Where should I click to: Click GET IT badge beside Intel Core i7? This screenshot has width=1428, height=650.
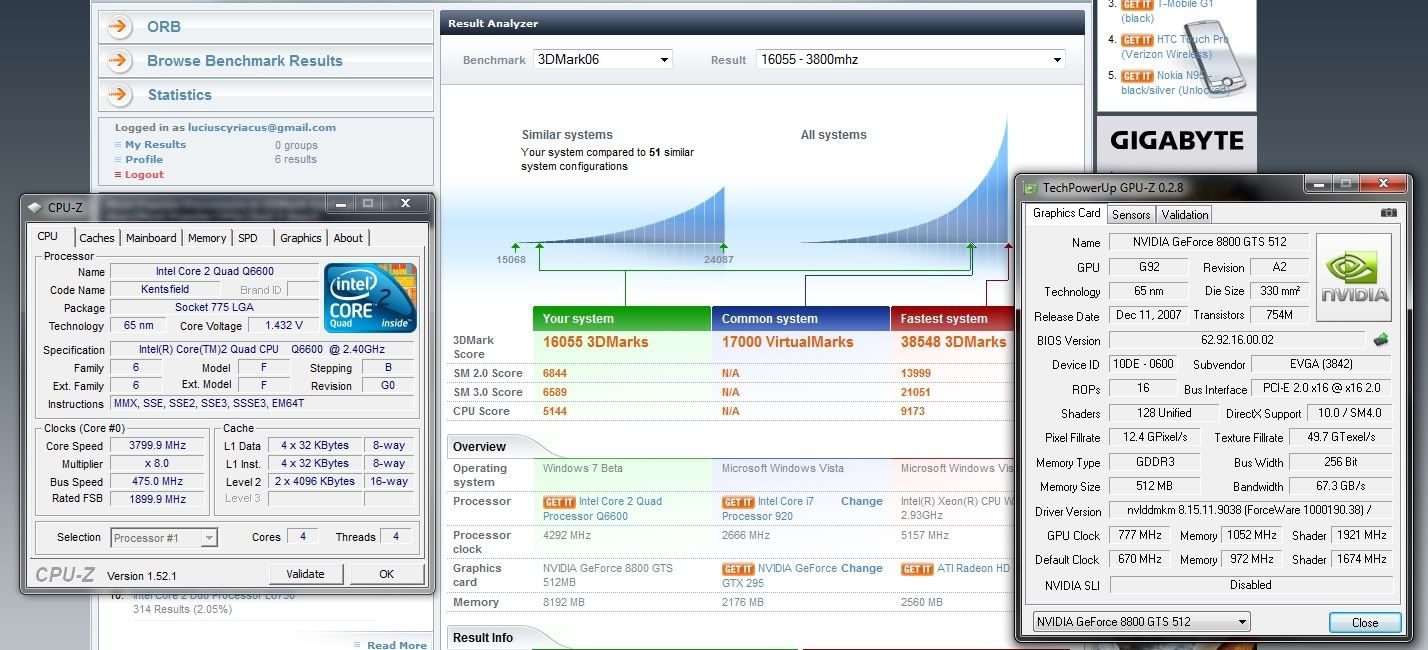738,502
